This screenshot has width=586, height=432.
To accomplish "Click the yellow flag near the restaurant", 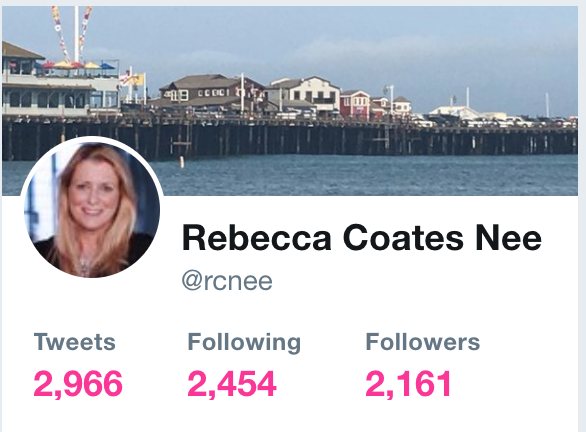I will (138, 79).
